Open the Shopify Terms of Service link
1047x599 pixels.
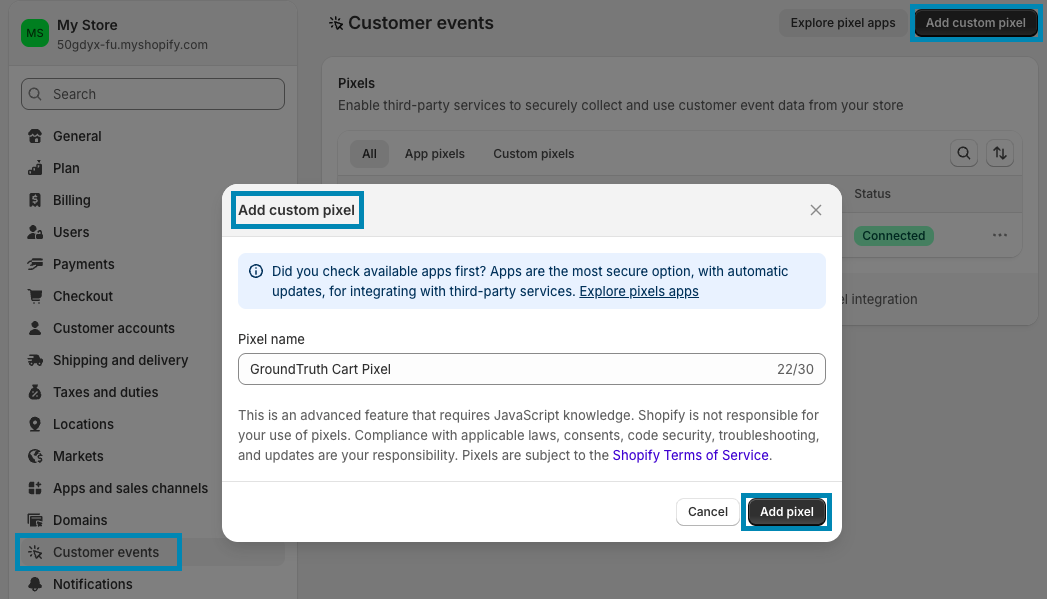tap(690, 455)
